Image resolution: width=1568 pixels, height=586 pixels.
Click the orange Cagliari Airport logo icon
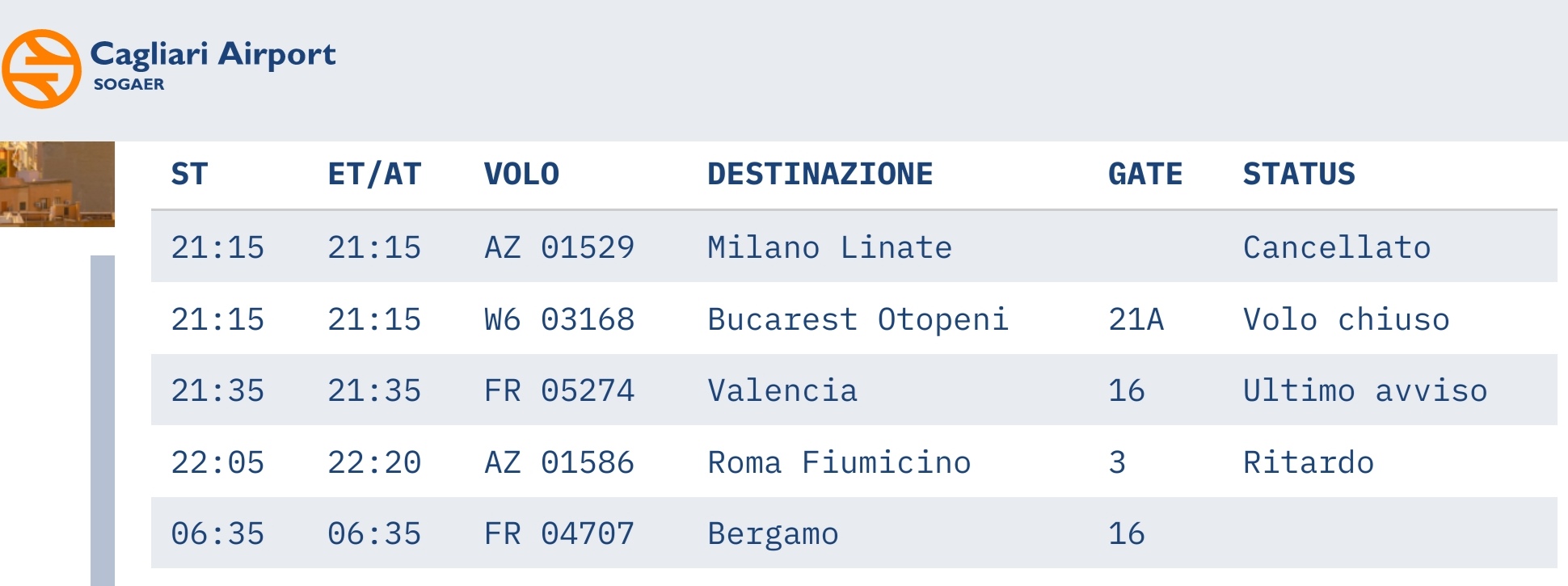(x=42, y=69)
